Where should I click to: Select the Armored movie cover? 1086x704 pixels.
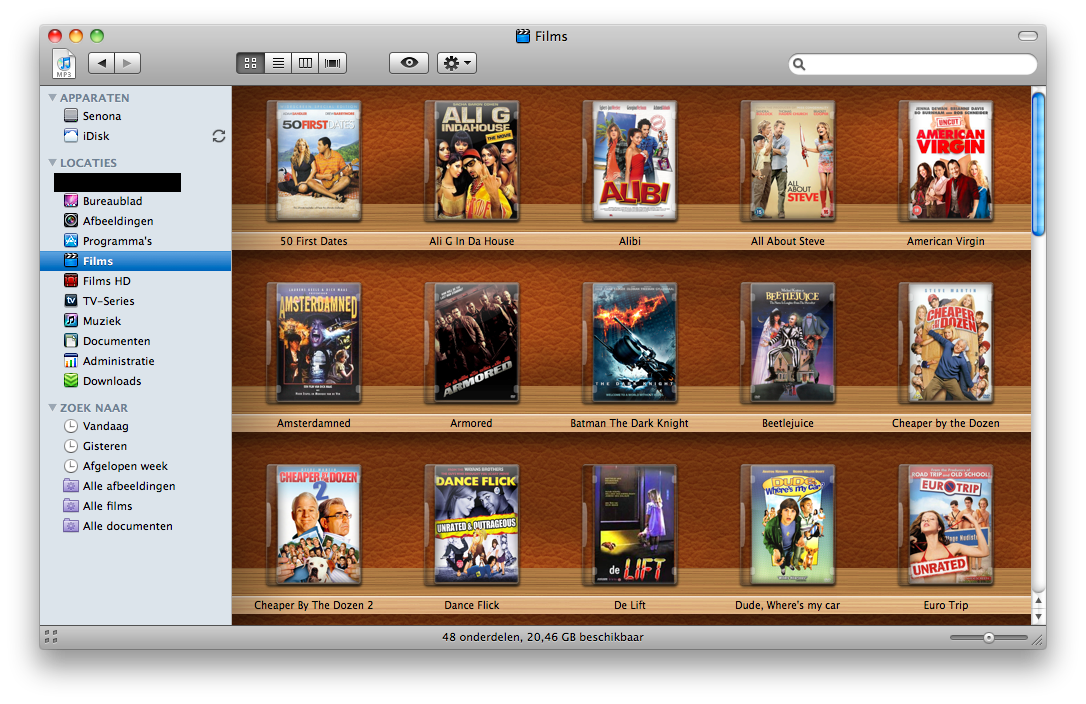[472, 343]
